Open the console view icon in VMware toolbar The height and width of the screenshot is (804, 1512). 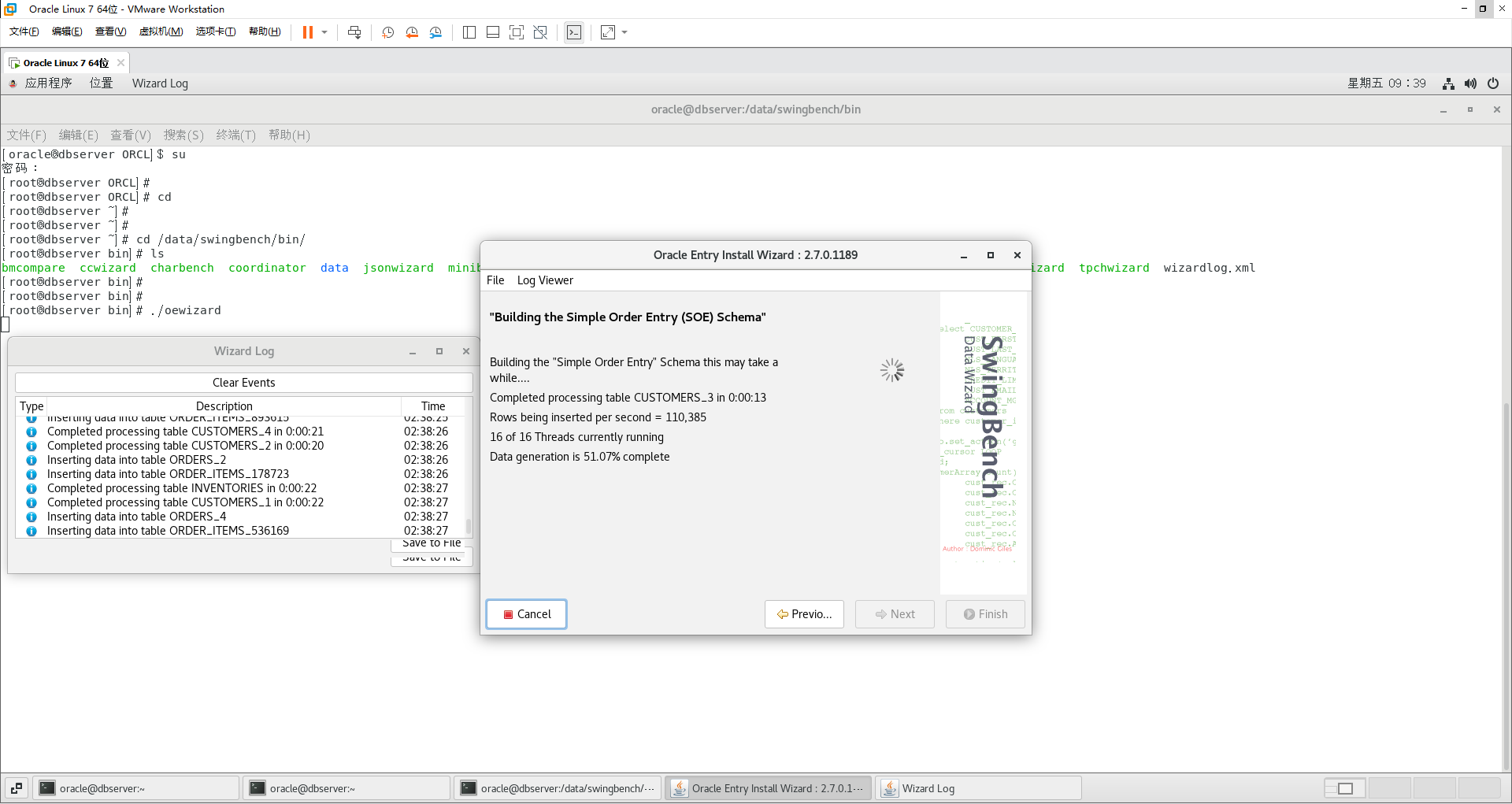click(574, 32)
